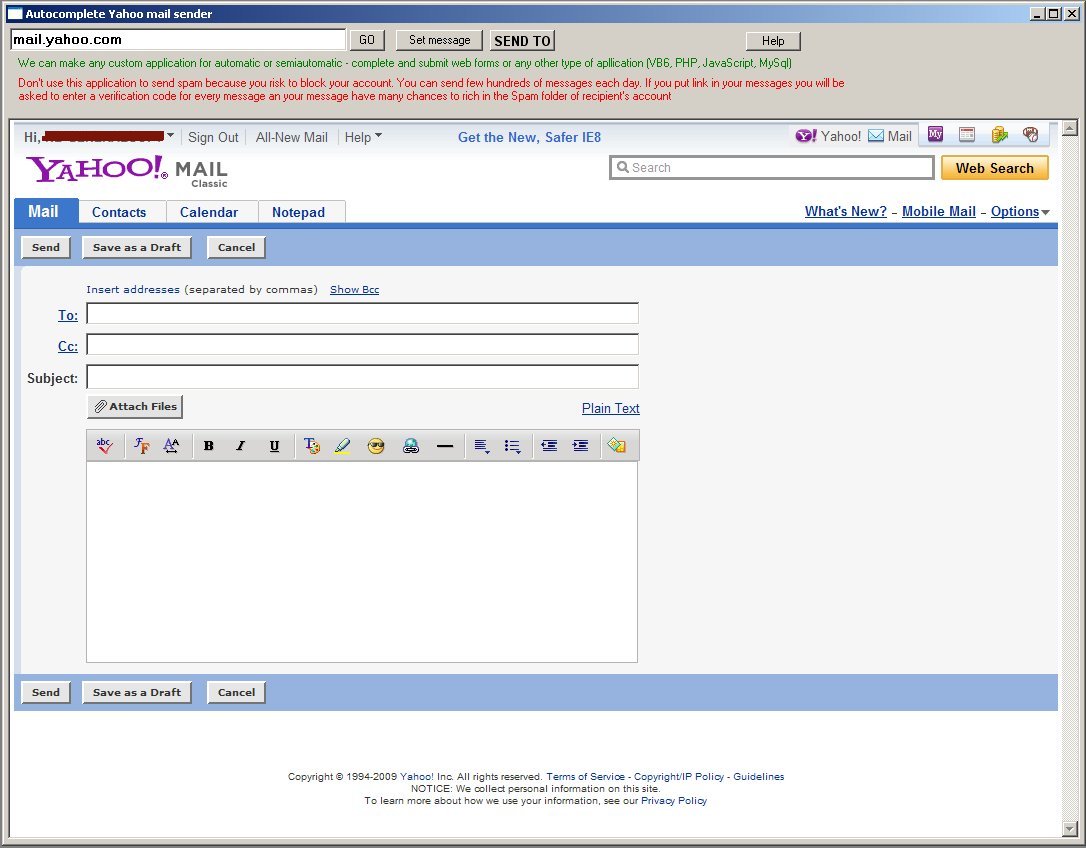Go to Yahoo! home via Y! icon

pos(806,136)
